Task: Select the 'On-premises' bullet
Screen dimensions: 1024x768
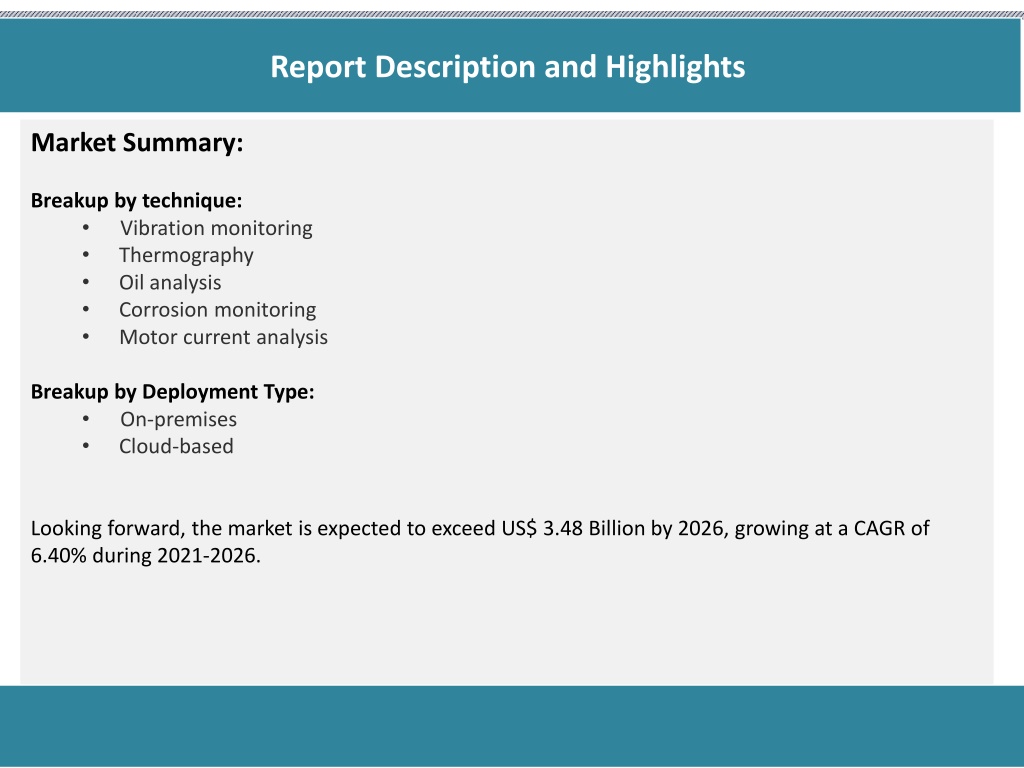Action: (x=178, y=419)
